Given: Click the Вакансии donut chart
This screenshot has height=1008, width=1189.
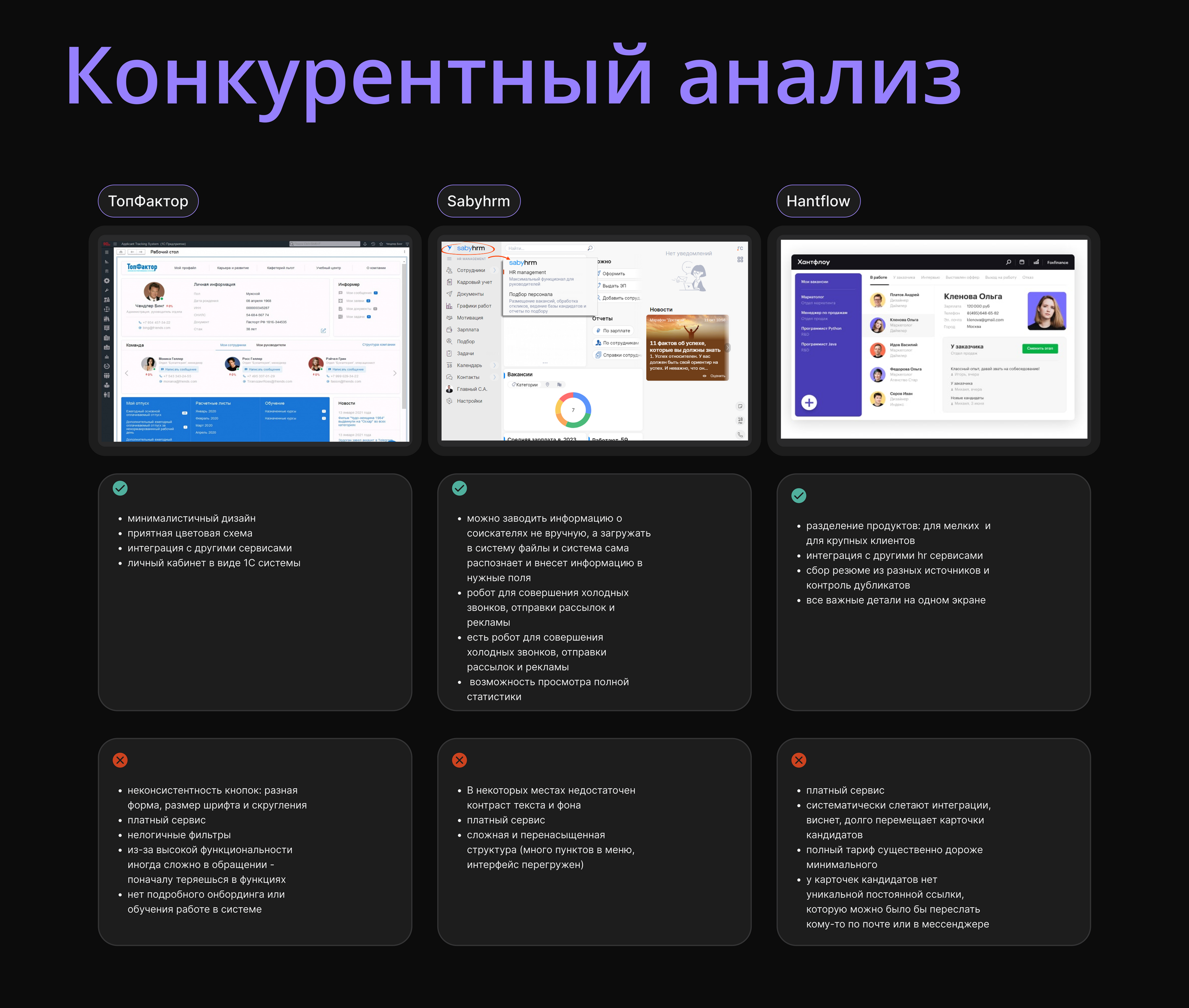Looking at the screenshot, I should (573, 410).
